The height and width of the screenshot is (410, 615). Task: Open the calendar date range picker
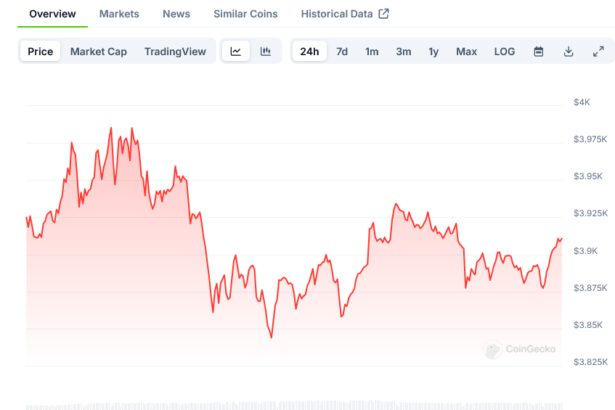(x=538, y=51)
